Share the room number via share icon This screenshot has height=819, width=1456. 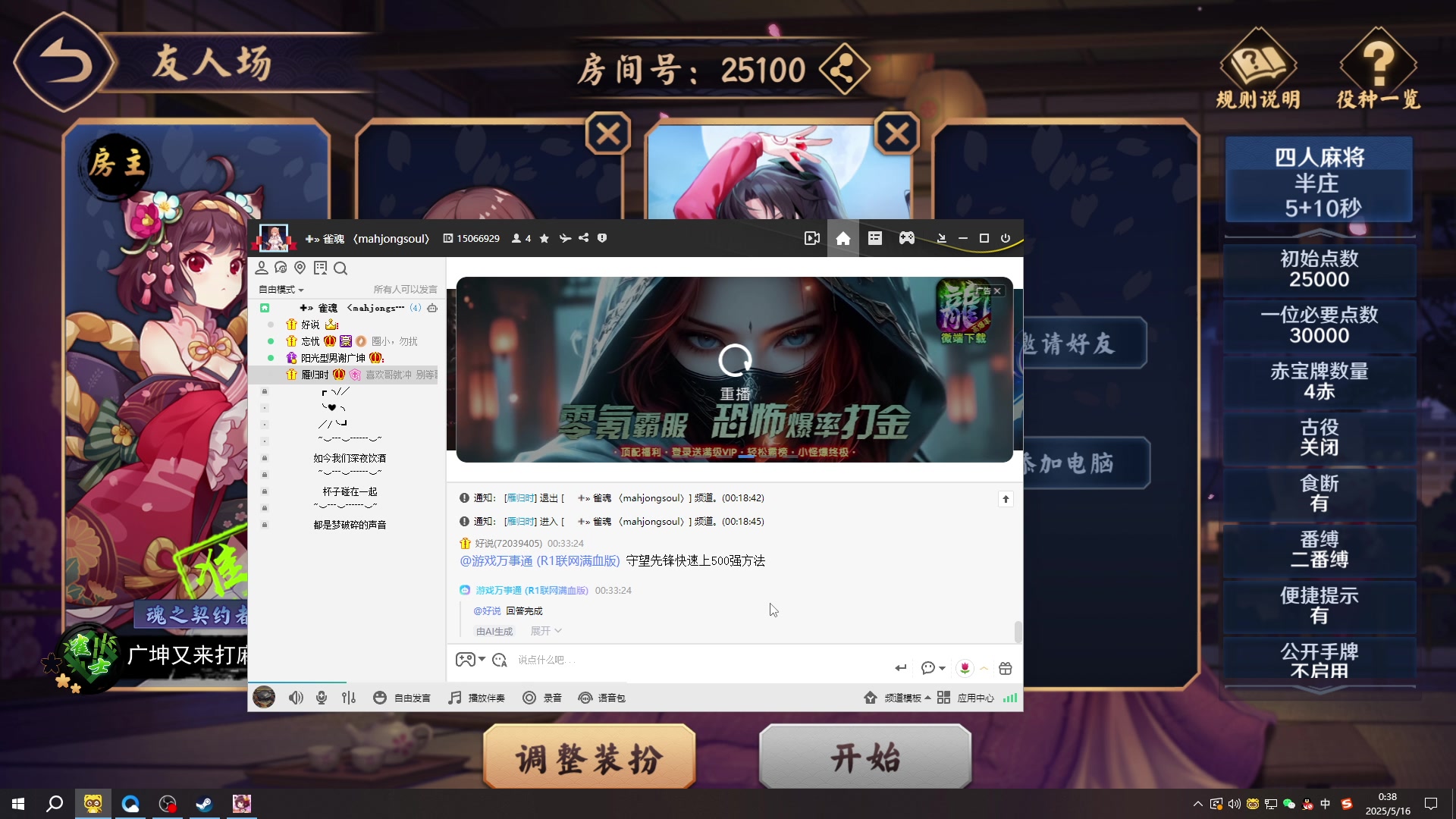point(844,70)
